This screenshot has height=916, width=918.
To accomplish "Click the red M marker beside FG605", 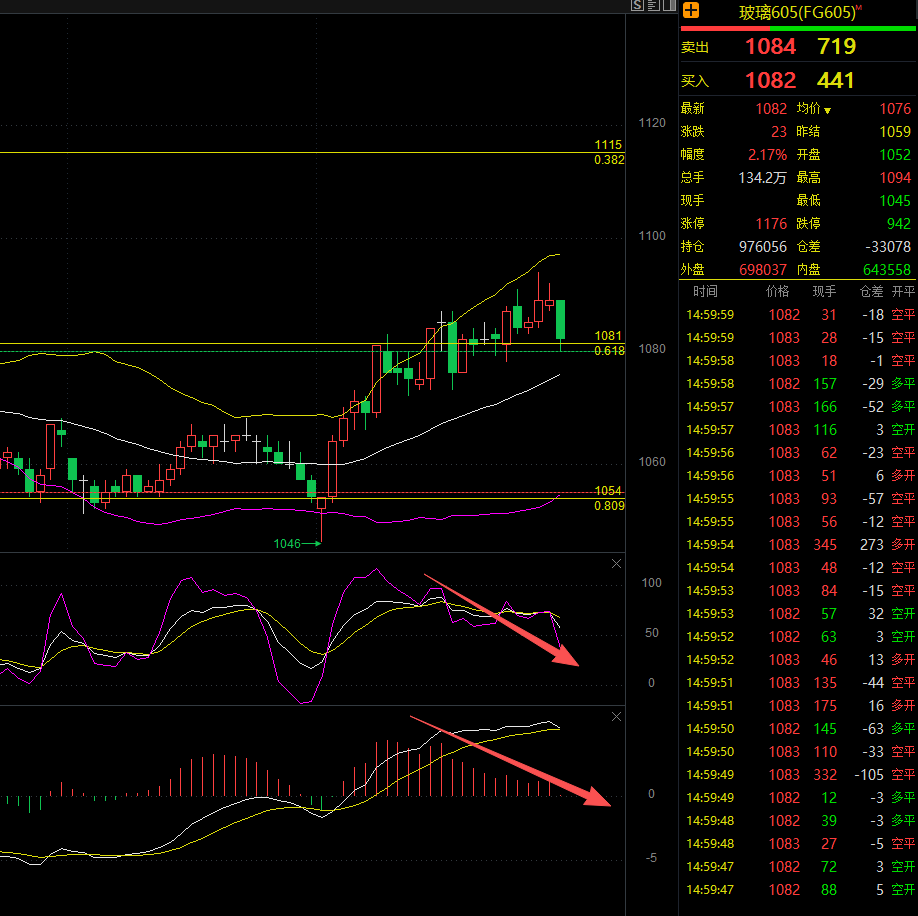I will click(x=859, y=7).
